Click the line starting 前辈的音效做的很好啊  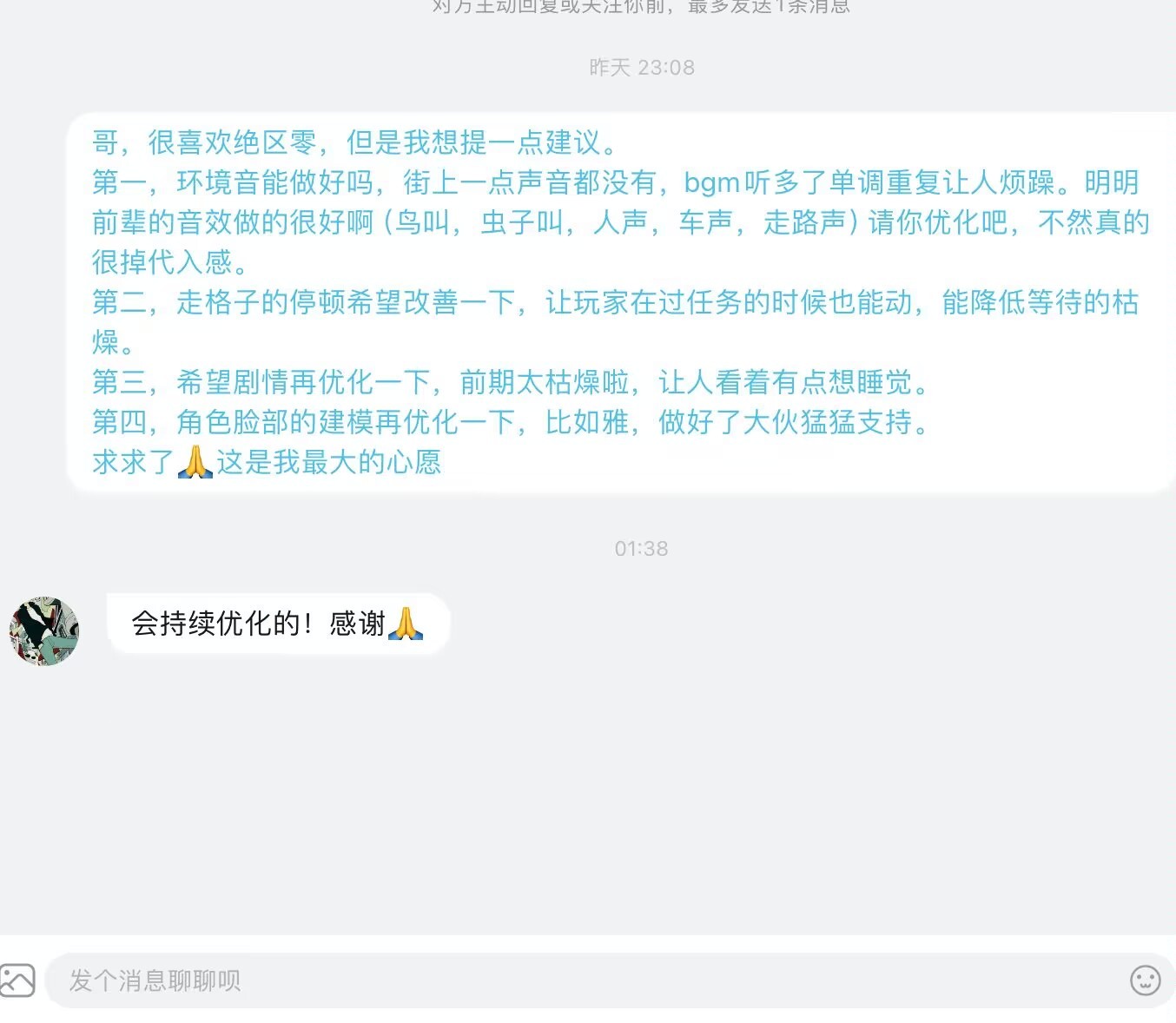click(x=620, y=222)
